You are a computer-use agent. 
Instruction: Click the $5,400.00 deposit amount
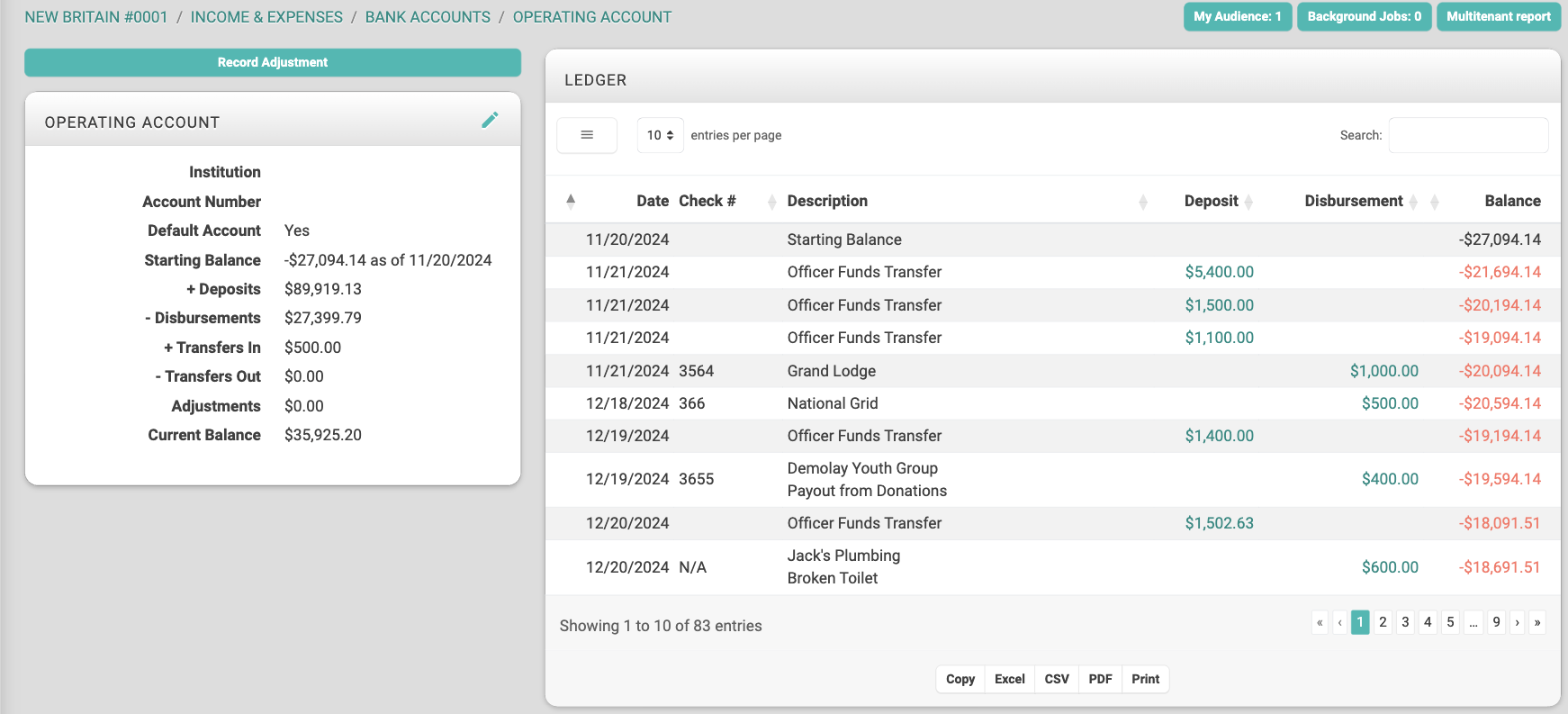(1219, 272)
